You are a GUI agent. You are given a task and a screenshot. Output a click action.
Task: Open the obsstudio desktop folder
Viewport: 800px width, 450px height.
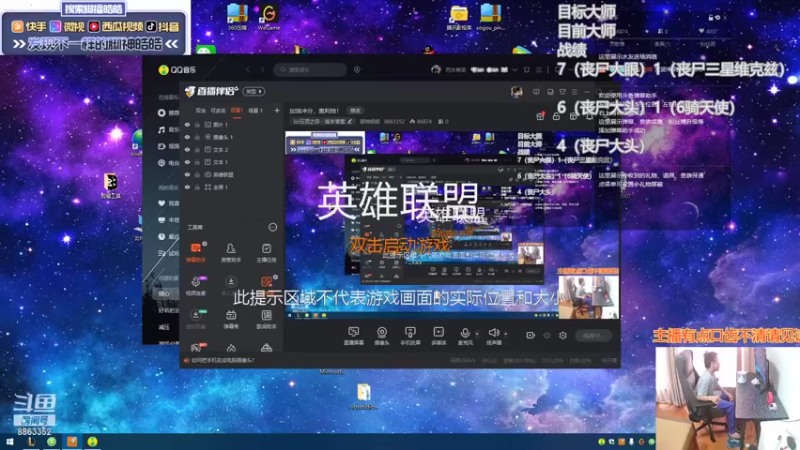[x=363, y=396]
